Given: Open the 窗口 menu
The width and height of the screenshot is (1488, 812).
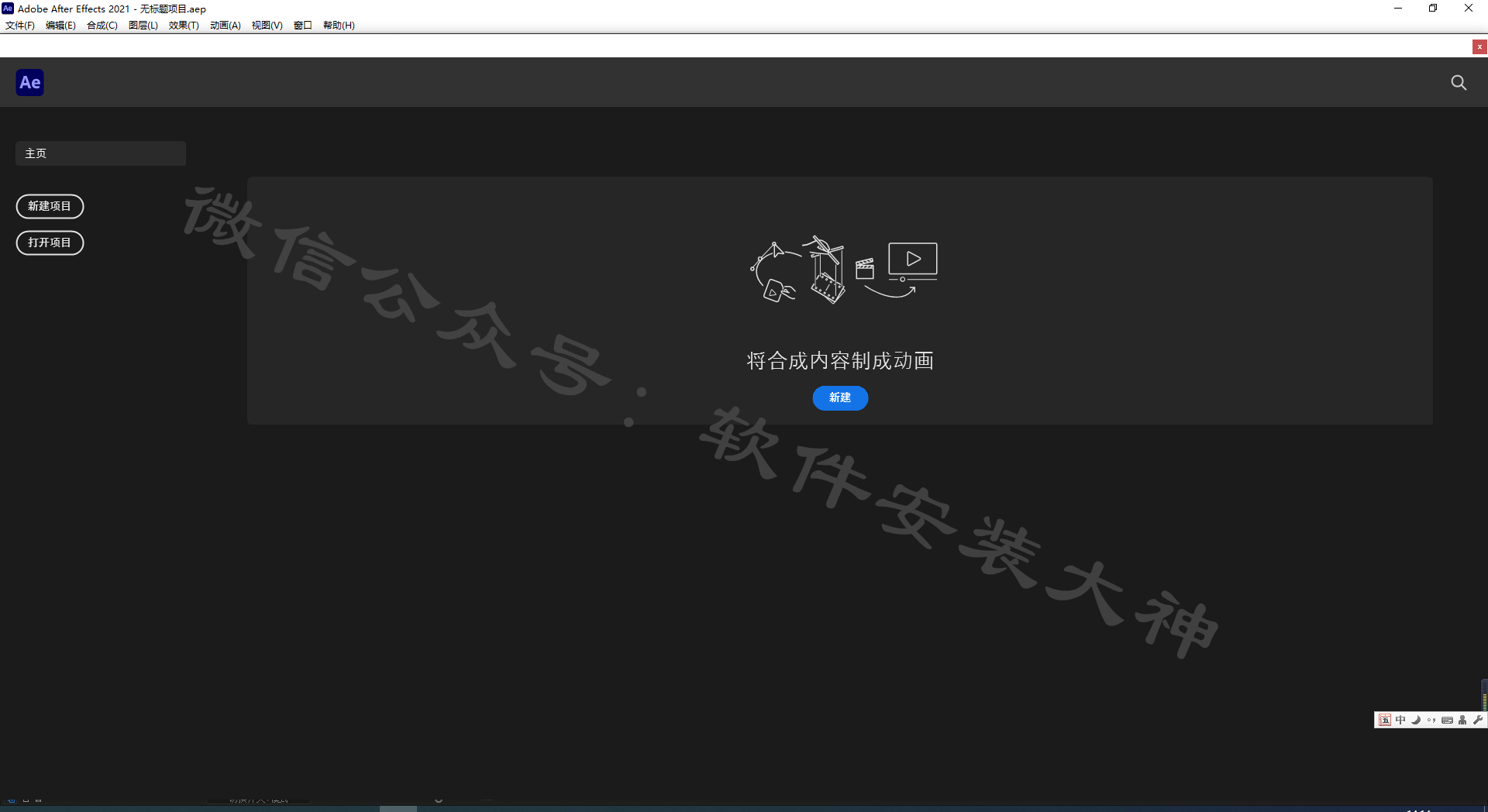Looking at the screenshot, I should coord(303,26).
